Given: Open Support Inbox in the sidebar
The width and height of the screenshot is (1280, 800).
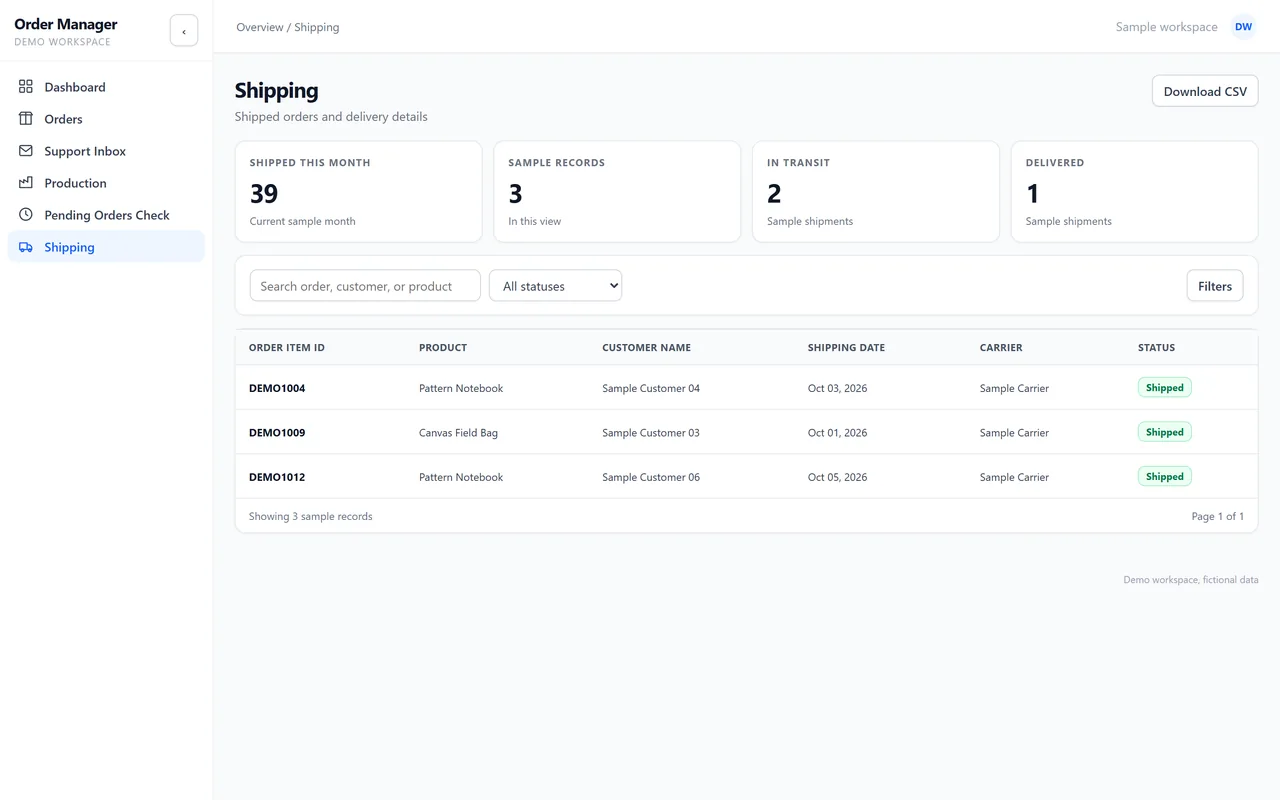Looking at the screenshot, I should pyautogui.click(x=106, y=151).
